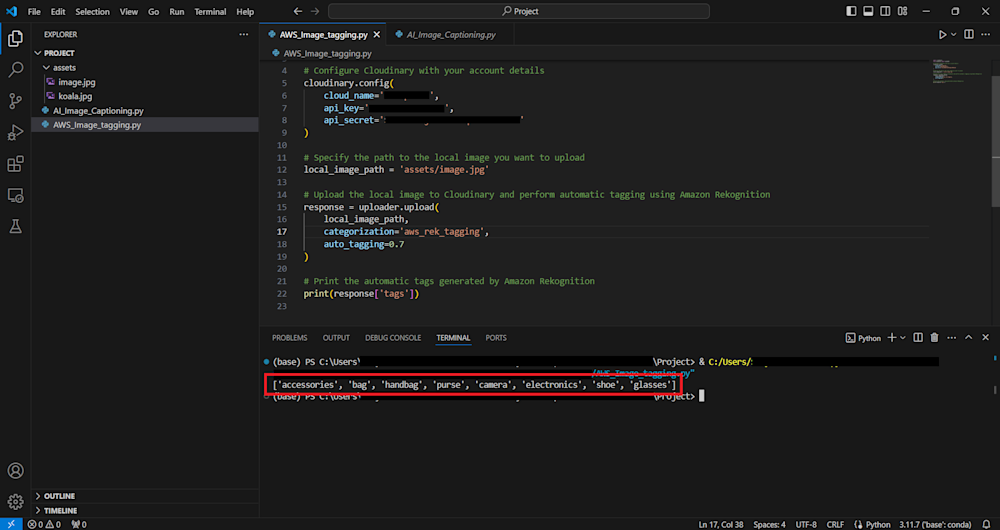Image resolution: width=1000 pixels, height=530 pixels.
Task: Open the run options dropdown arrow
Action: pos(954,34)
